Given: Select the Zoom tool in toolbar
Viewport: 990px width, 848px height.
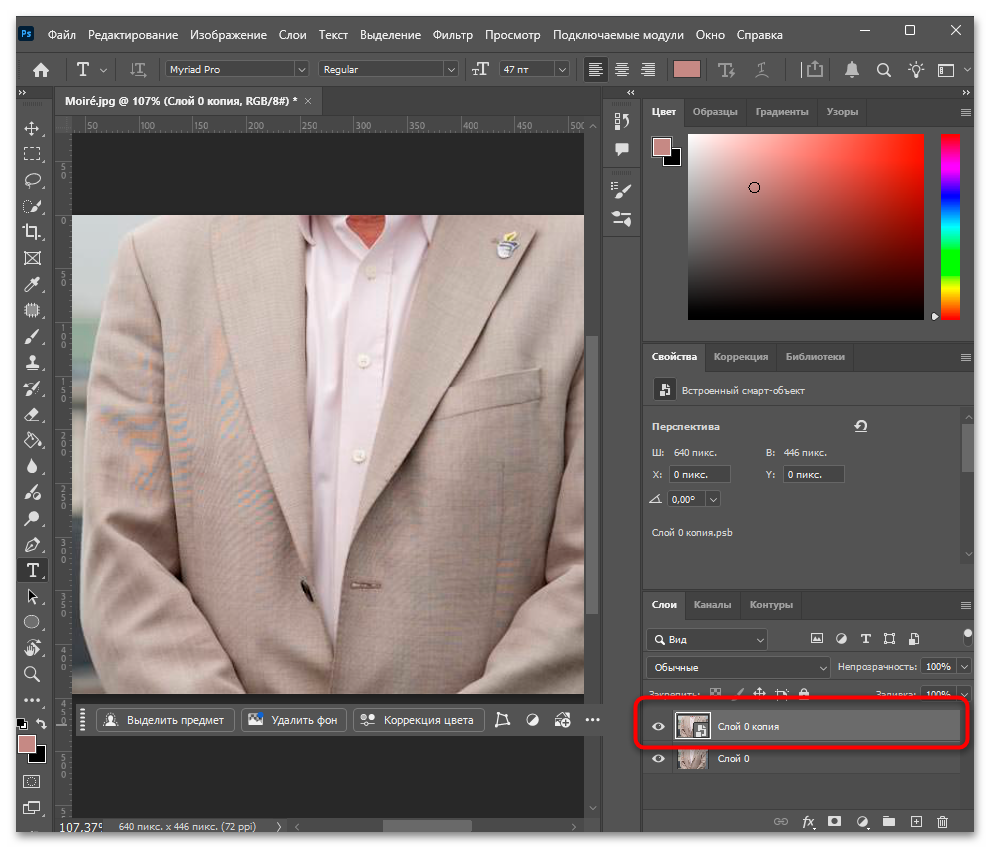Looking at the screenshot, I should pos(32,674).
